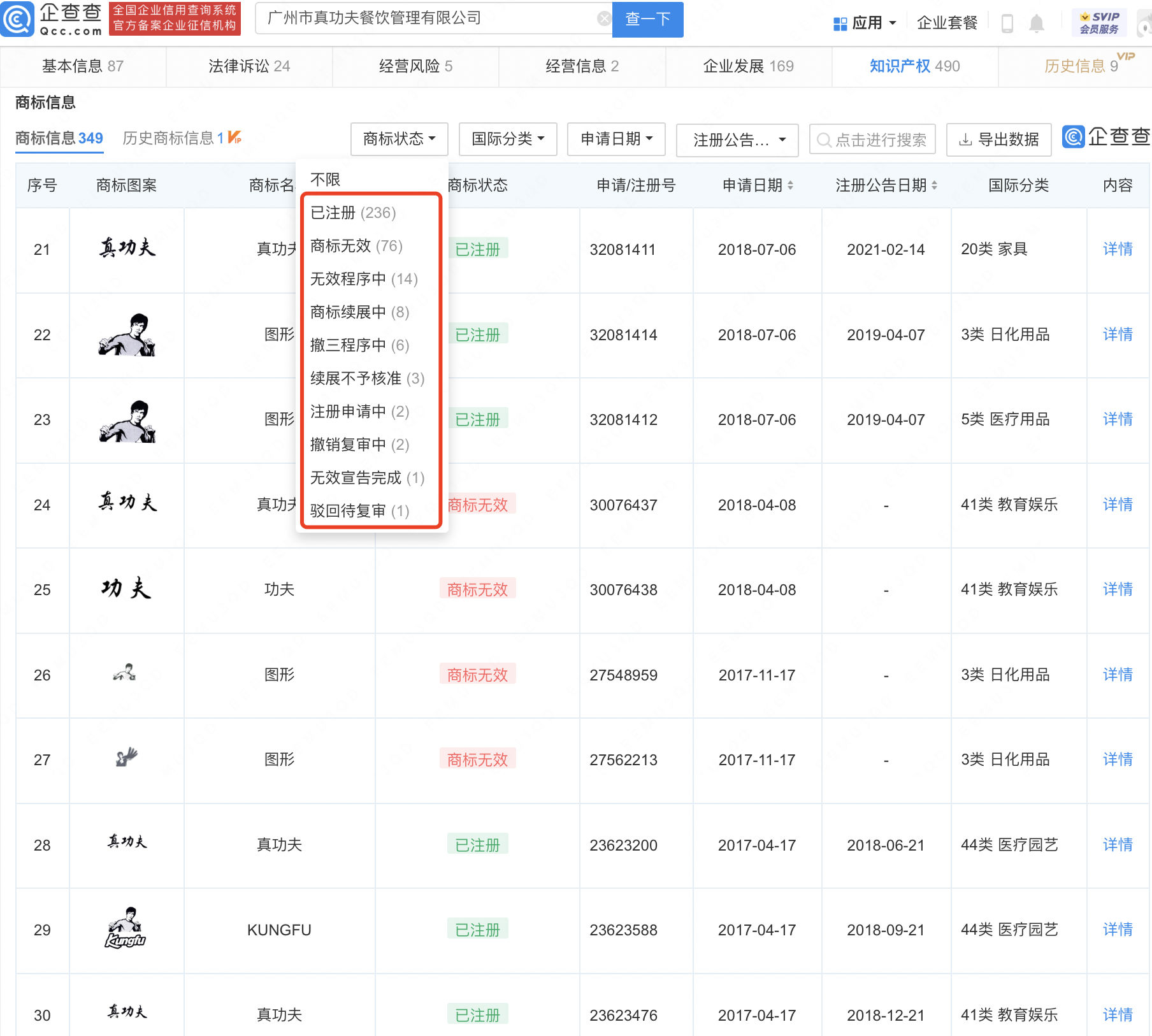Select 续展不予核准 (3) status option

(368, 378)
